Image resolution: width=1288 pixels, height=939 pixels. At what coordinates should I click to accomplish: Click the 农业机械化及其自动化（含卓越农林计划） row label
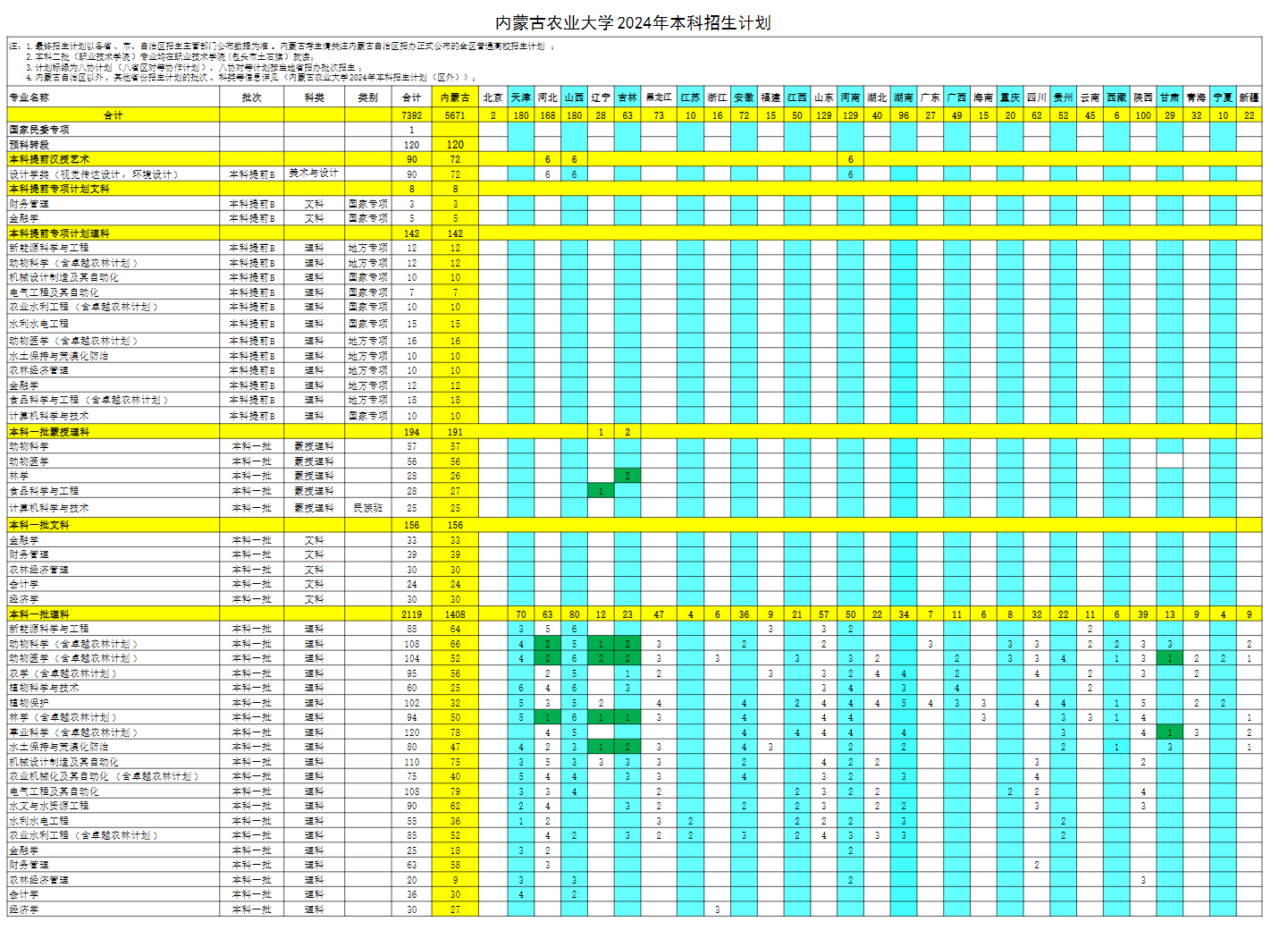point(104,776)
